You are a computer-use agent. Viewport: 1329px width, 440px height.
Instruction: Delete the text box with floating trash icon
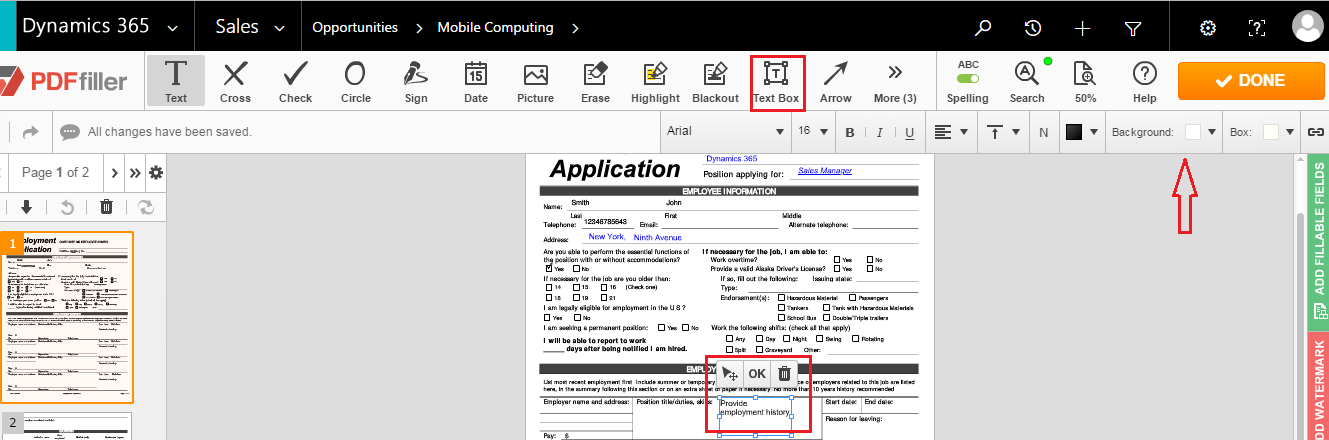point(785,373)
